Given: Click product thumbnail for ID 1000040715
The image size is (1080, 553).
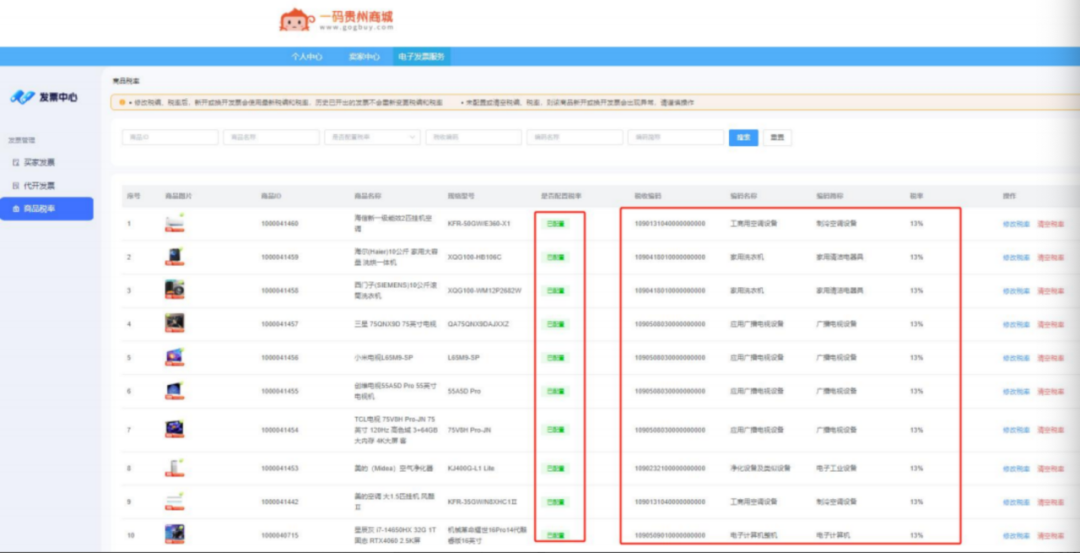Looking at the screenshot, I should [175, 534].
